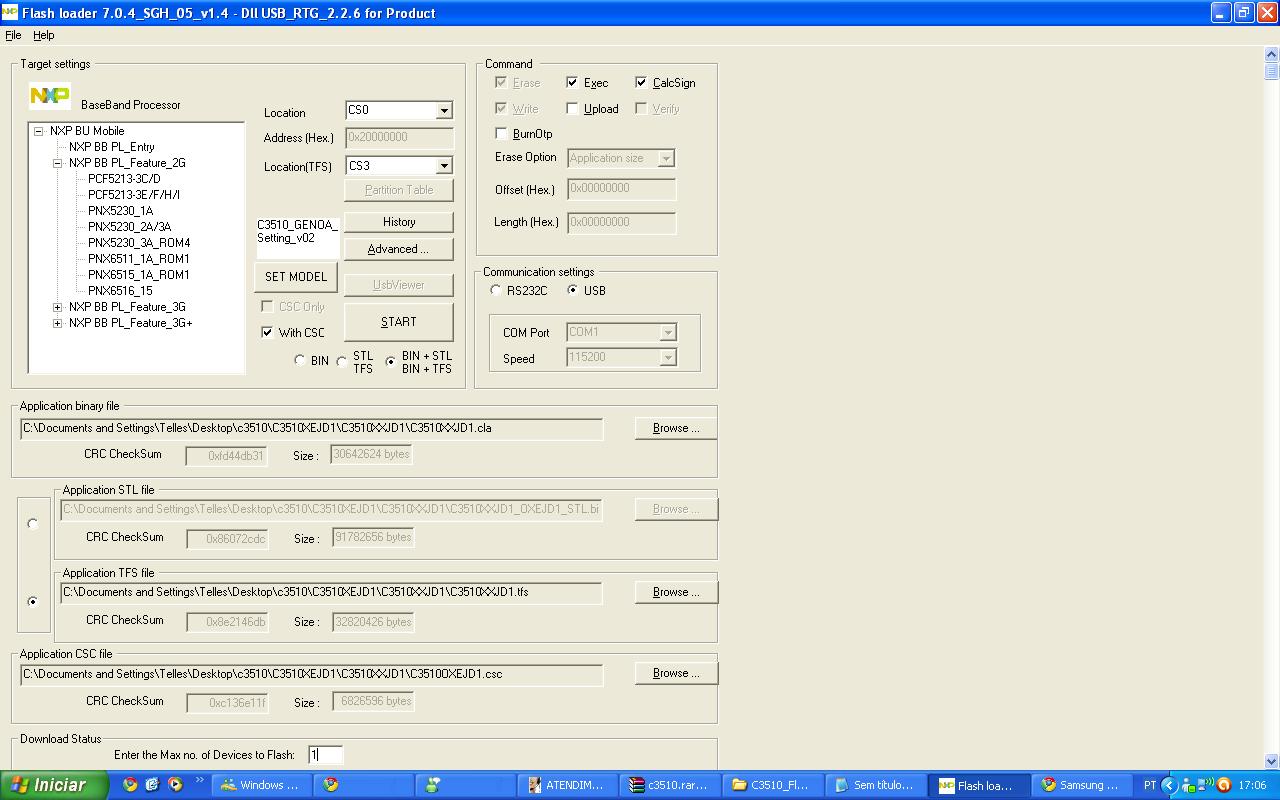Click the SET MODEL button
Image resolution: width=1280 pixels, height=800 pixels.
coord(296,277)
